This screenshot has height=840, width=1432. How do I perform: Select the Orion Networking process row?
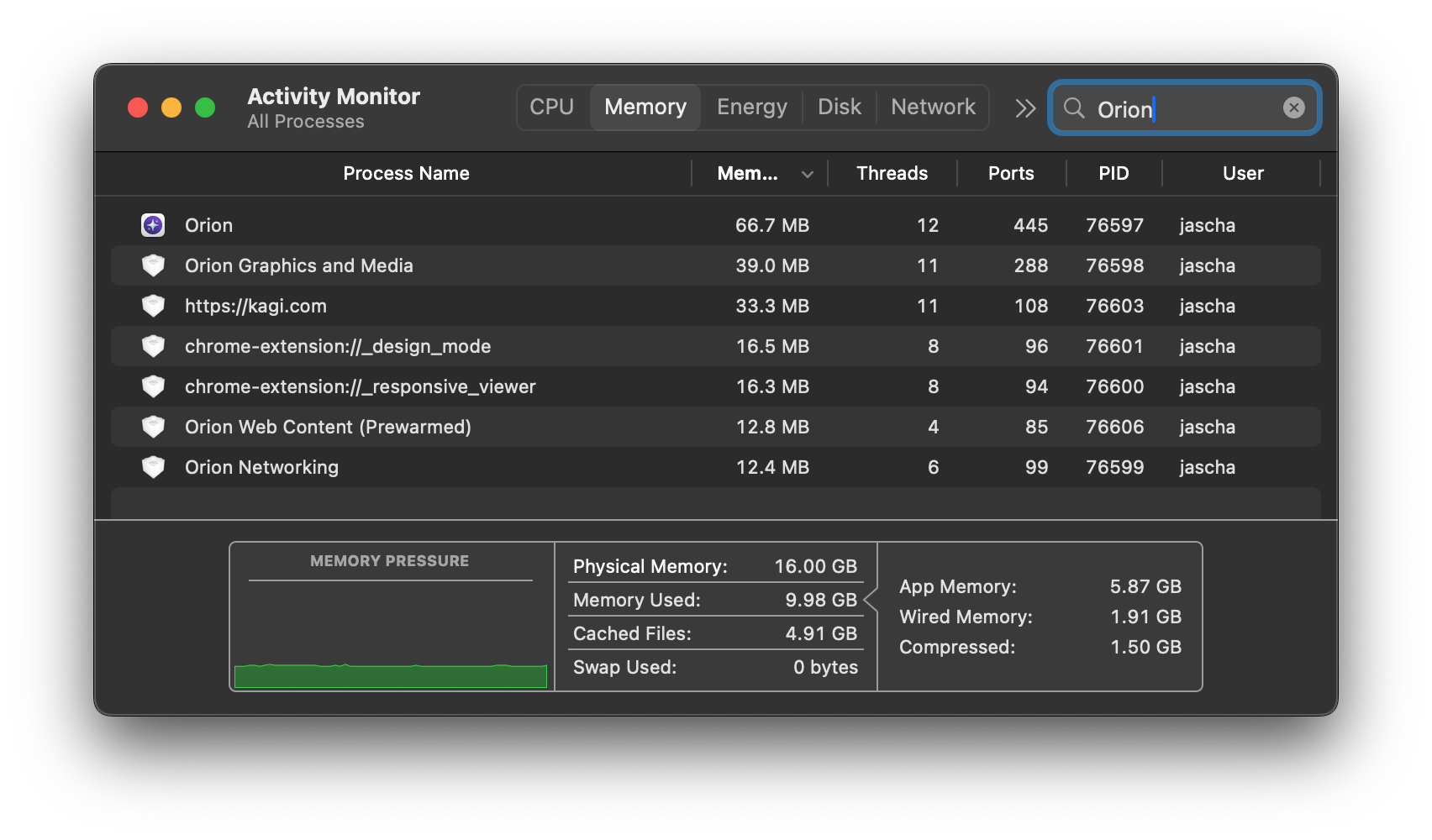(x=716, y=467)
